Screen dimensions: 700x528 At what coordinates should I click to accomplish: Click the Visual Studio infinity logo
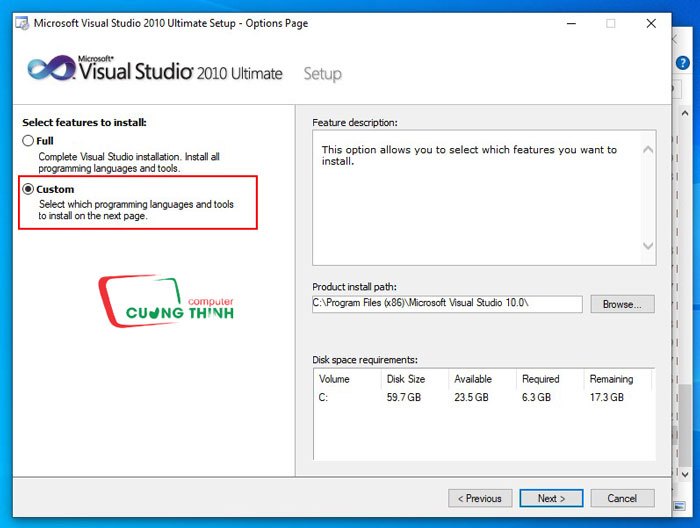tap(52, 68)
